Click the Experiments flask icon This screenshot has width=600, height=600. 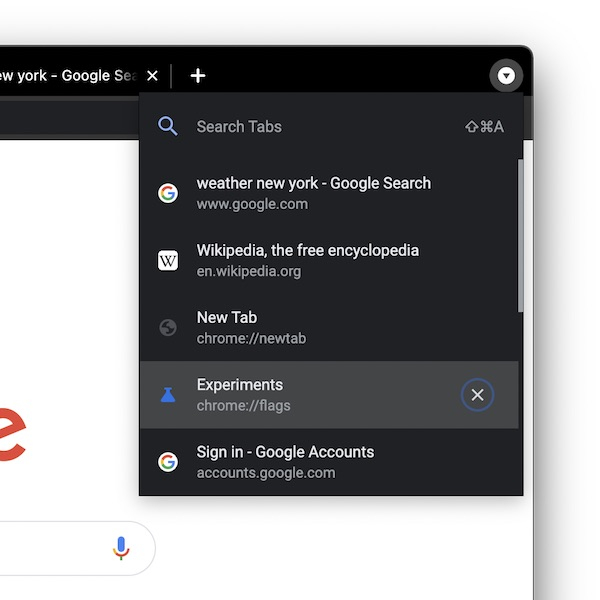[x=168, y=395]
